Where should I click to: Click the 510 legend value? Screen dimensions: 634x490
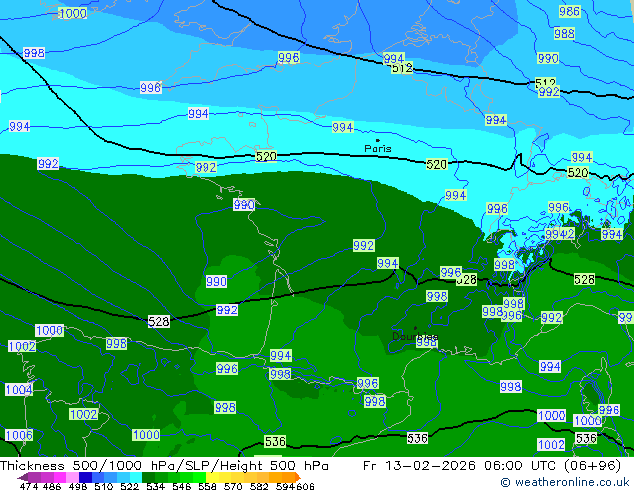[104, 486]
